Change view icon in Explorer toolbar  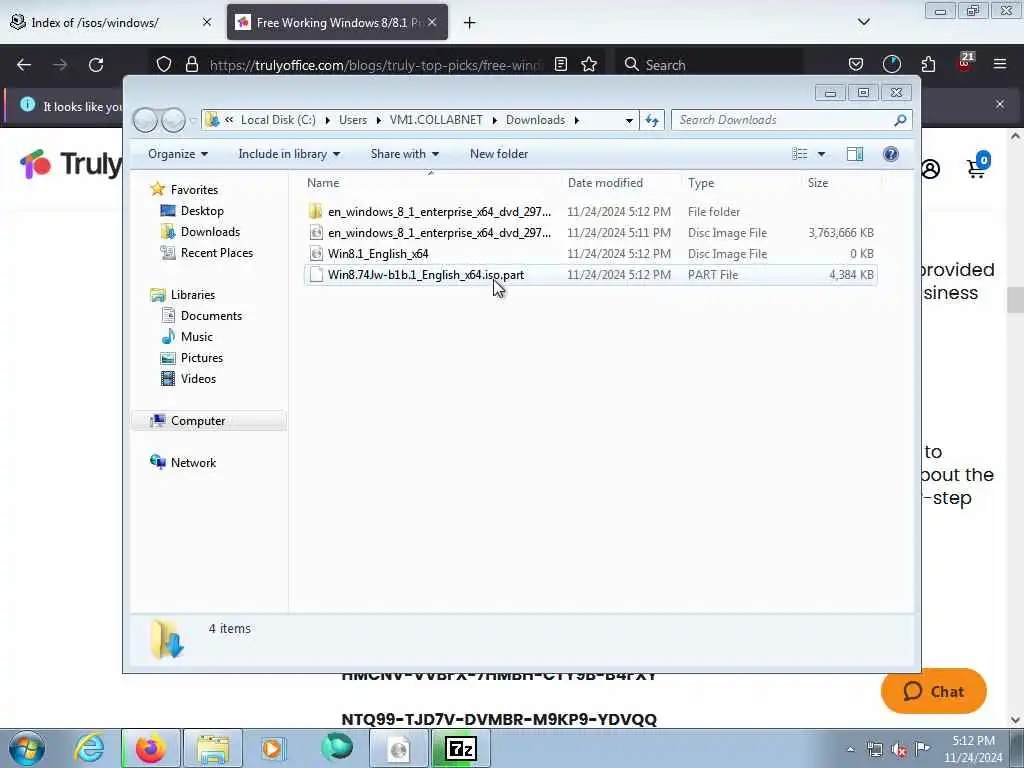click(800, 154)
